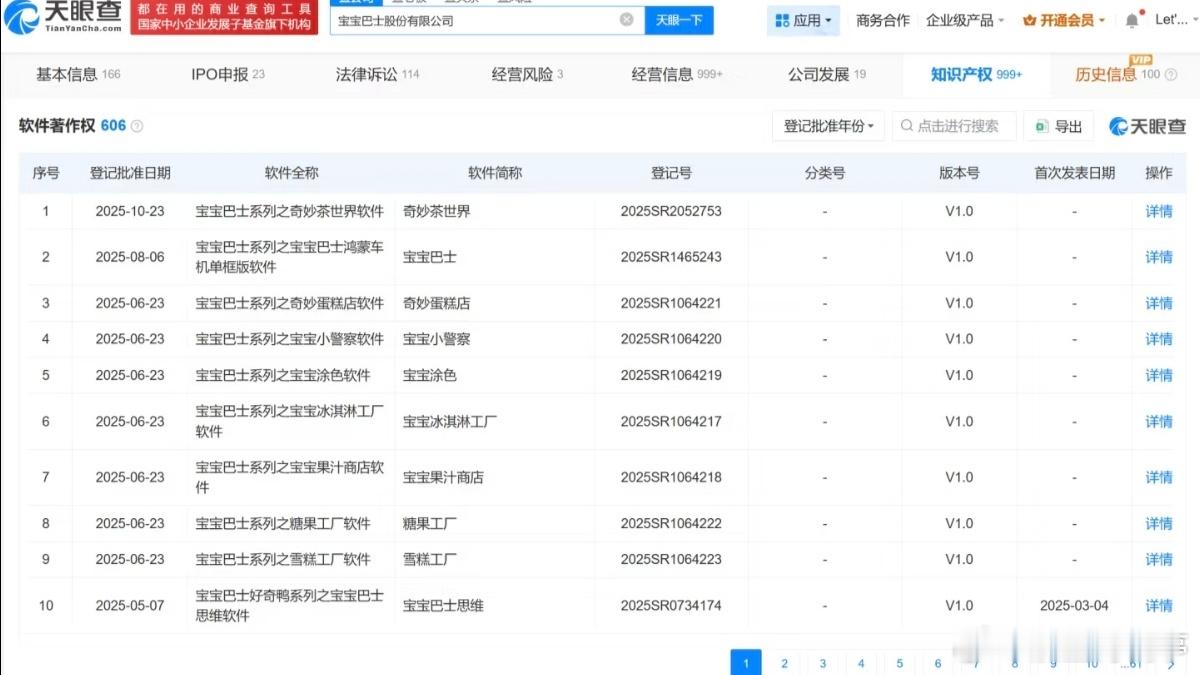Image resolution: width=1200 pixels, height=675 pixels.
Task: Click the 天眼一下 search button
Action: (x=679, y=20)
